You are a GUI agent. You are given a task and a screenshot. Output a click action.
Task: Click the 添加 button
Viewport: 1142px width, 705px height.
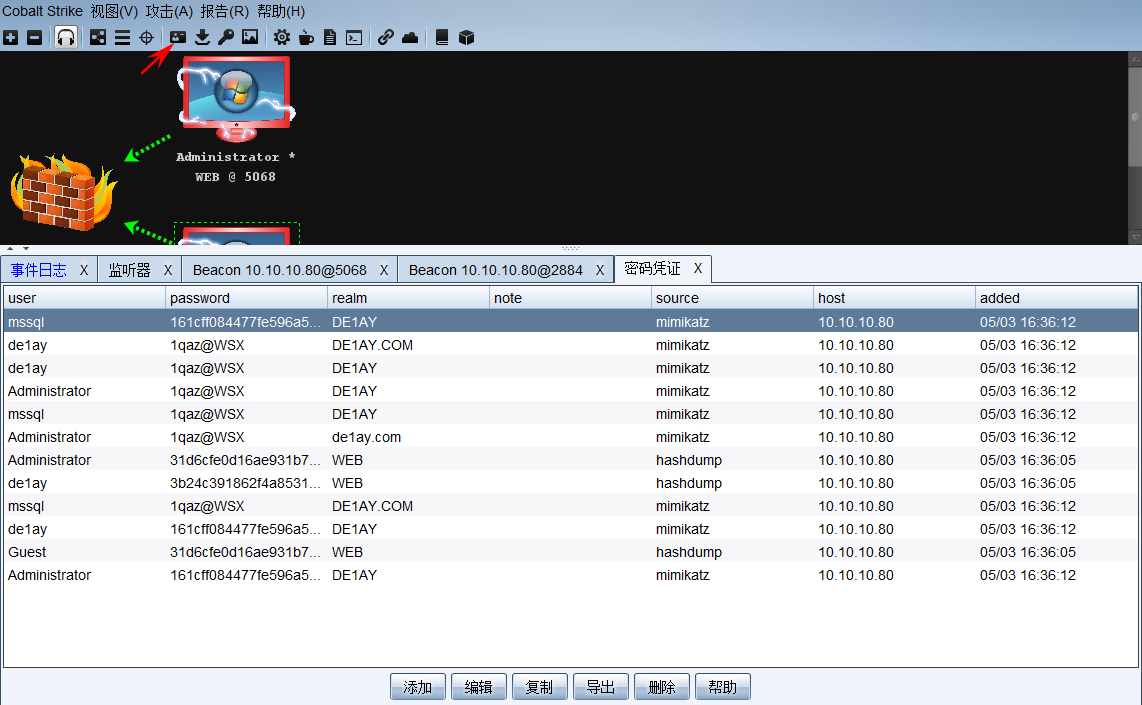[417, 687]
